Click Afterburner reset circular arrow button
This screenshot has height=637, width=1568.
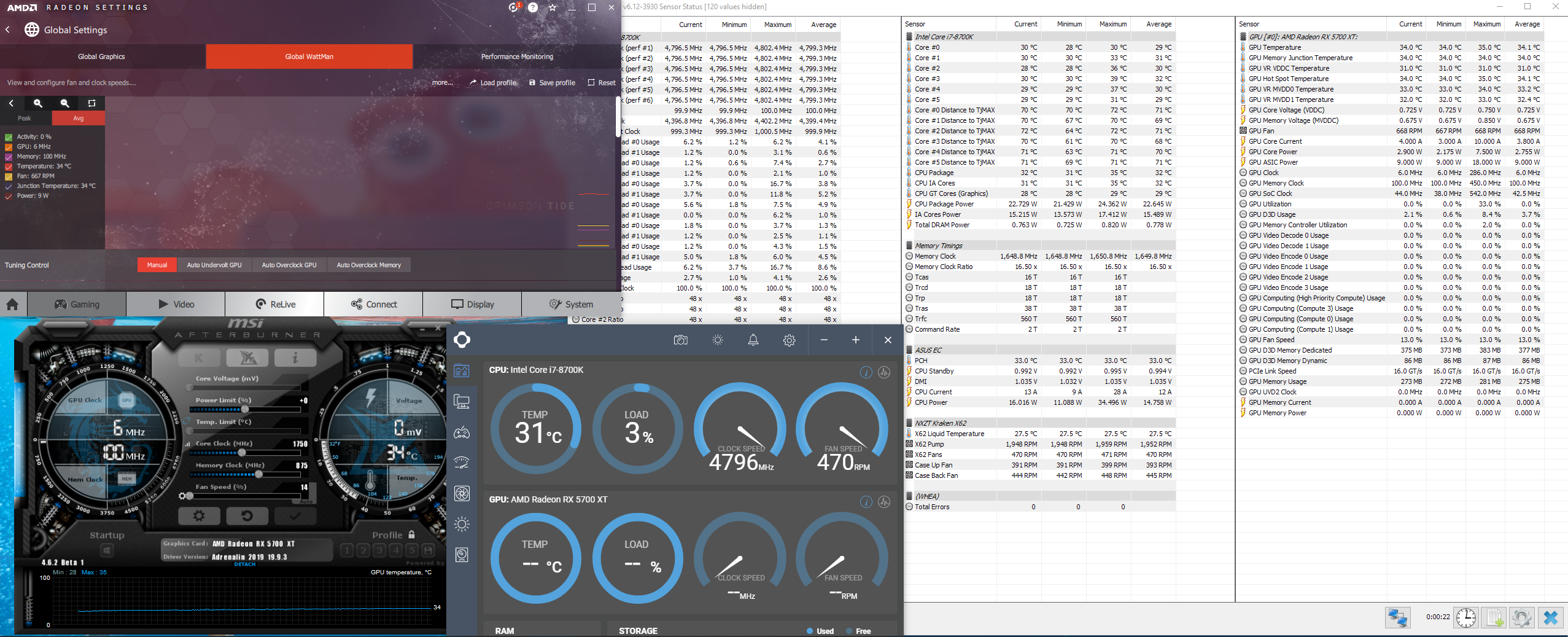point(247,515)
